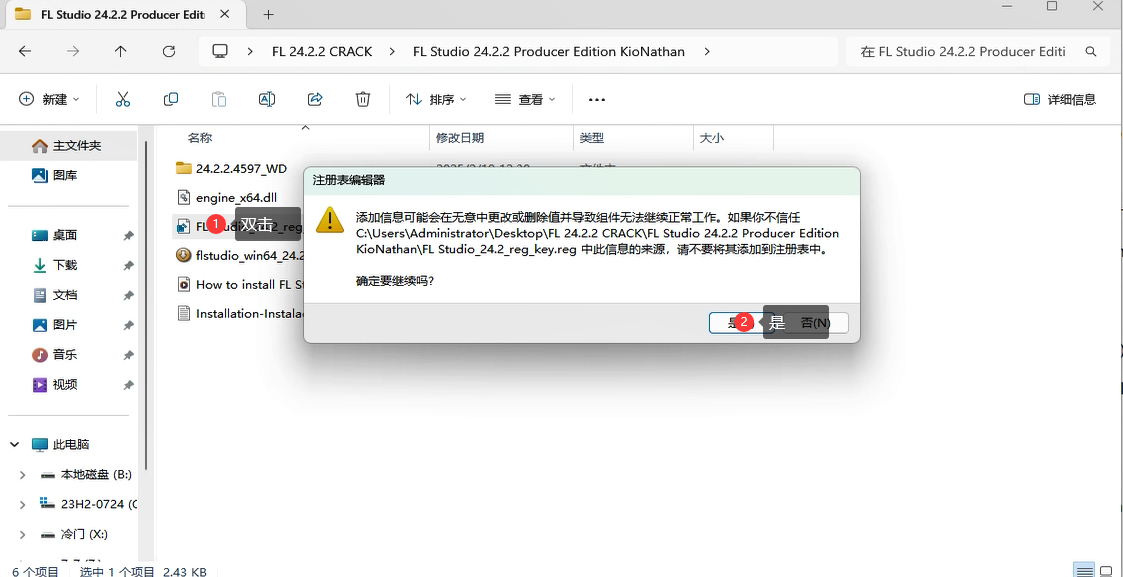This screenshot has width=1123, height=577.
Task: Open a new tab with plus button
Action: (269, 14)
